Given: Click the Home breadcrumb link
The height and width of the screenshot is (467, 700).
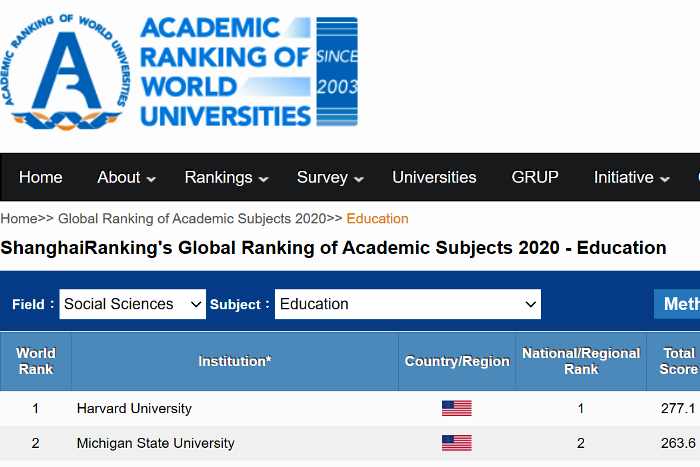Looking at the screenshot, I should click(19, 219).
